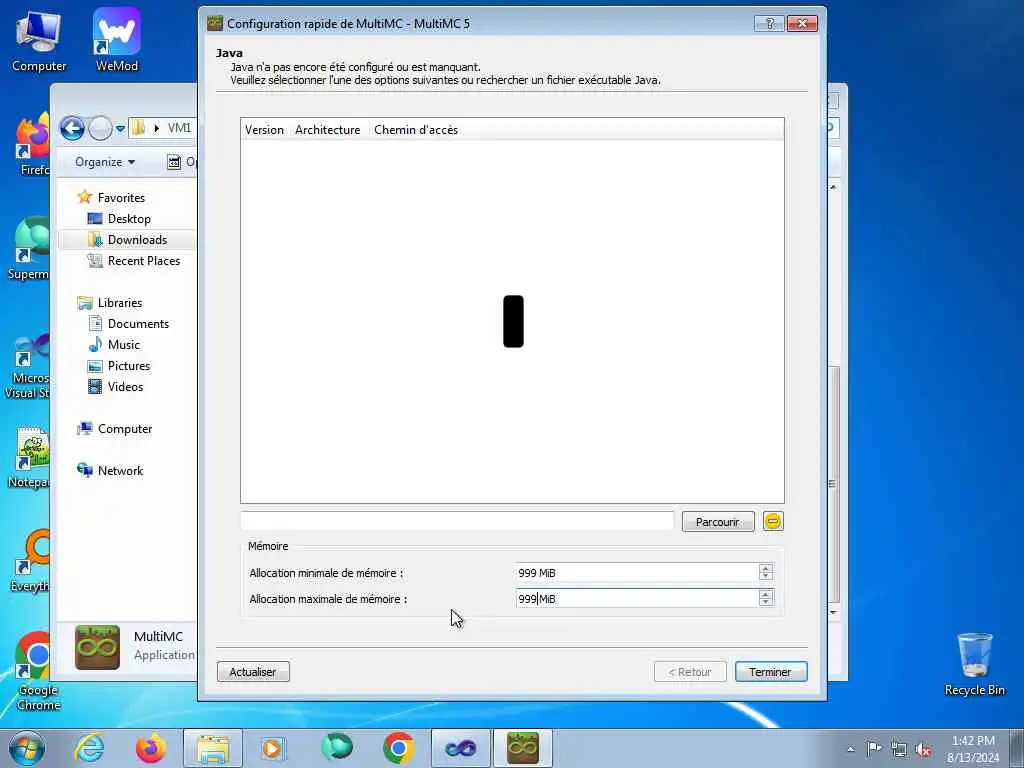Open Windows Explorer taskbar button
1024x768 pixels.
[213, 748]
